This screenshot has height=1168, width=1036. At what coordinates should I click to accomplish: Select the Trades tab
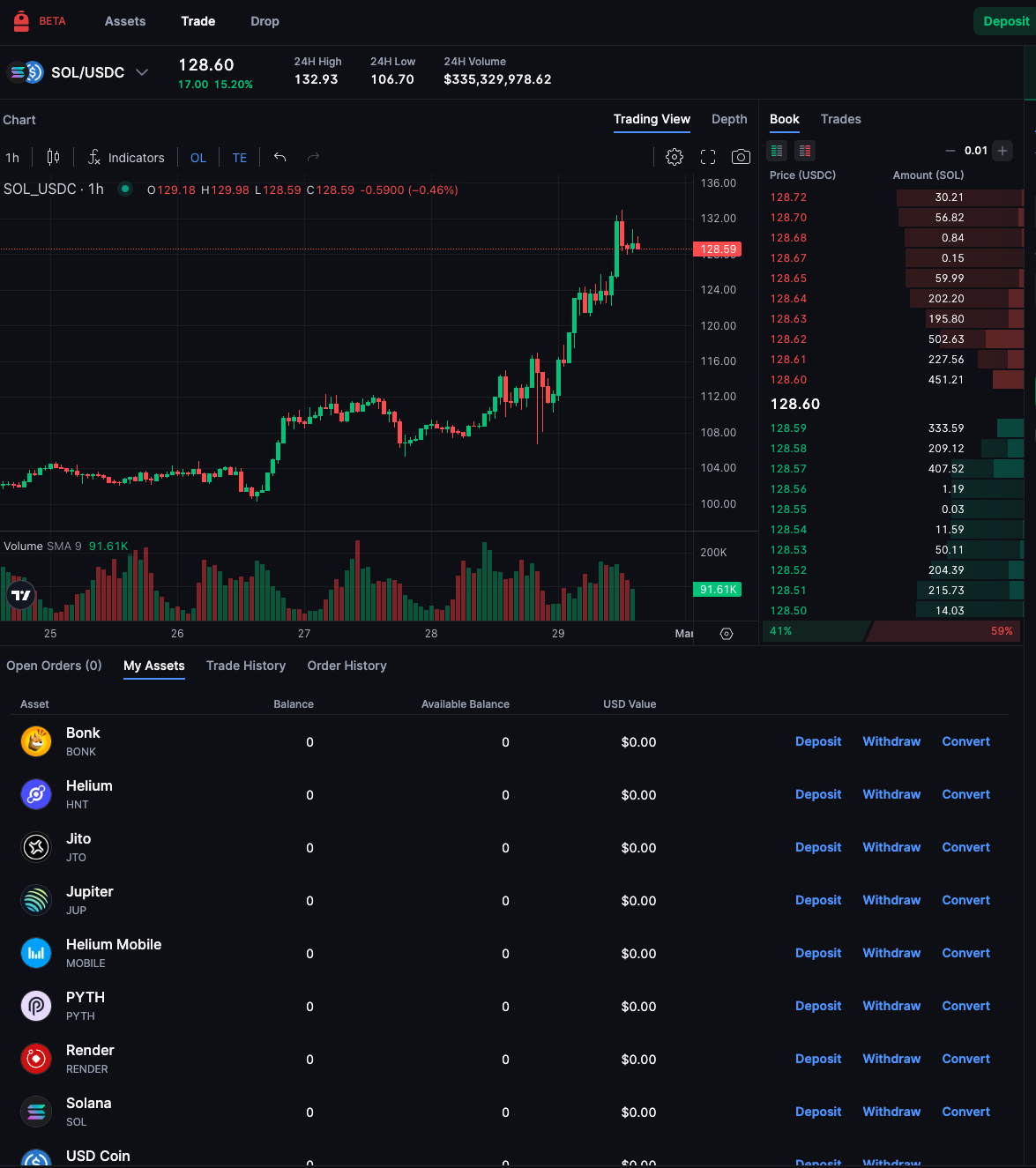(x=841, y=119)
